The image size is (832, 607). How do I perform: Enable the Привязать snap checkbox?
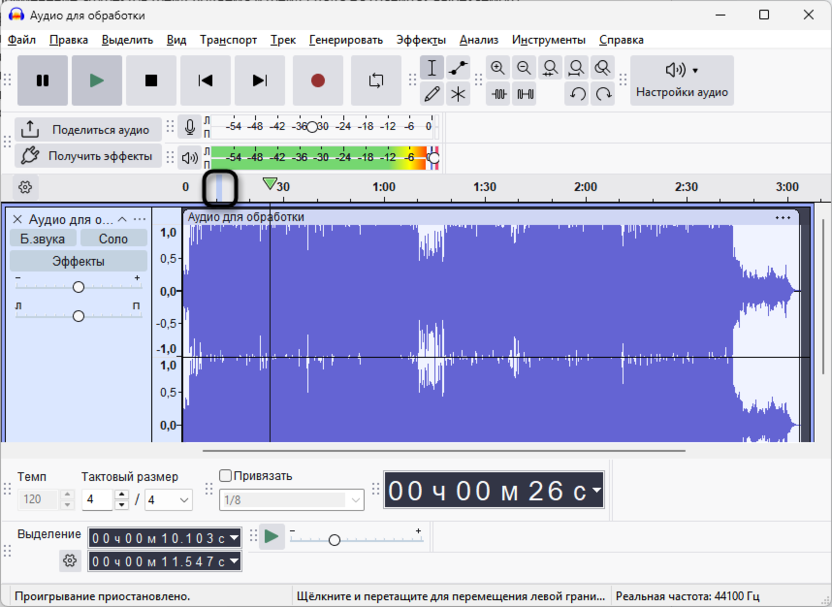point(225,476)
